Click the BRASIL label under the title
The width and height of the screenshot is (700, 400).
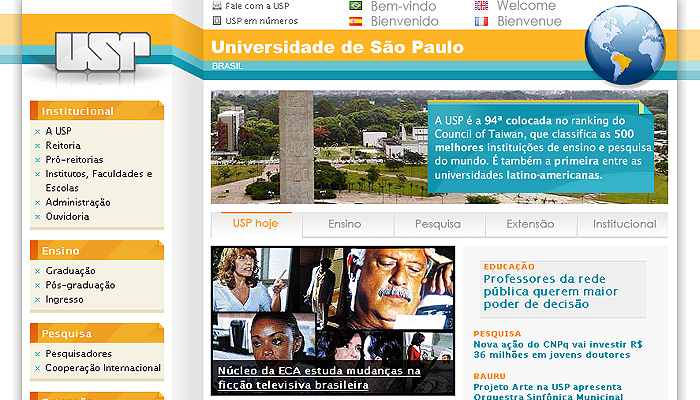click(228, 66)
